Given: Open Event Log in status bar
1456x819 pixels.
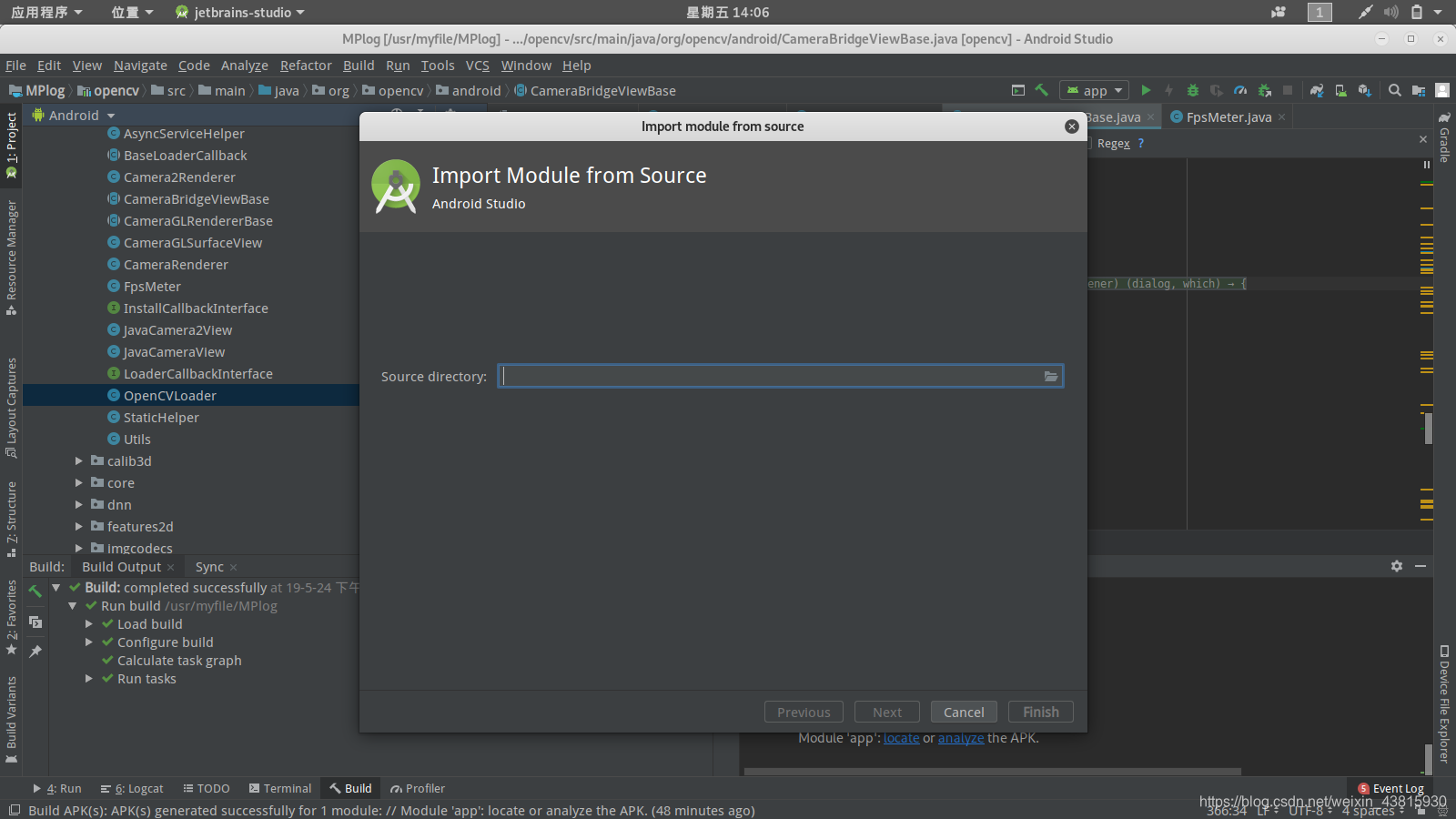Looking at the screenshot, I should 1390,789.
